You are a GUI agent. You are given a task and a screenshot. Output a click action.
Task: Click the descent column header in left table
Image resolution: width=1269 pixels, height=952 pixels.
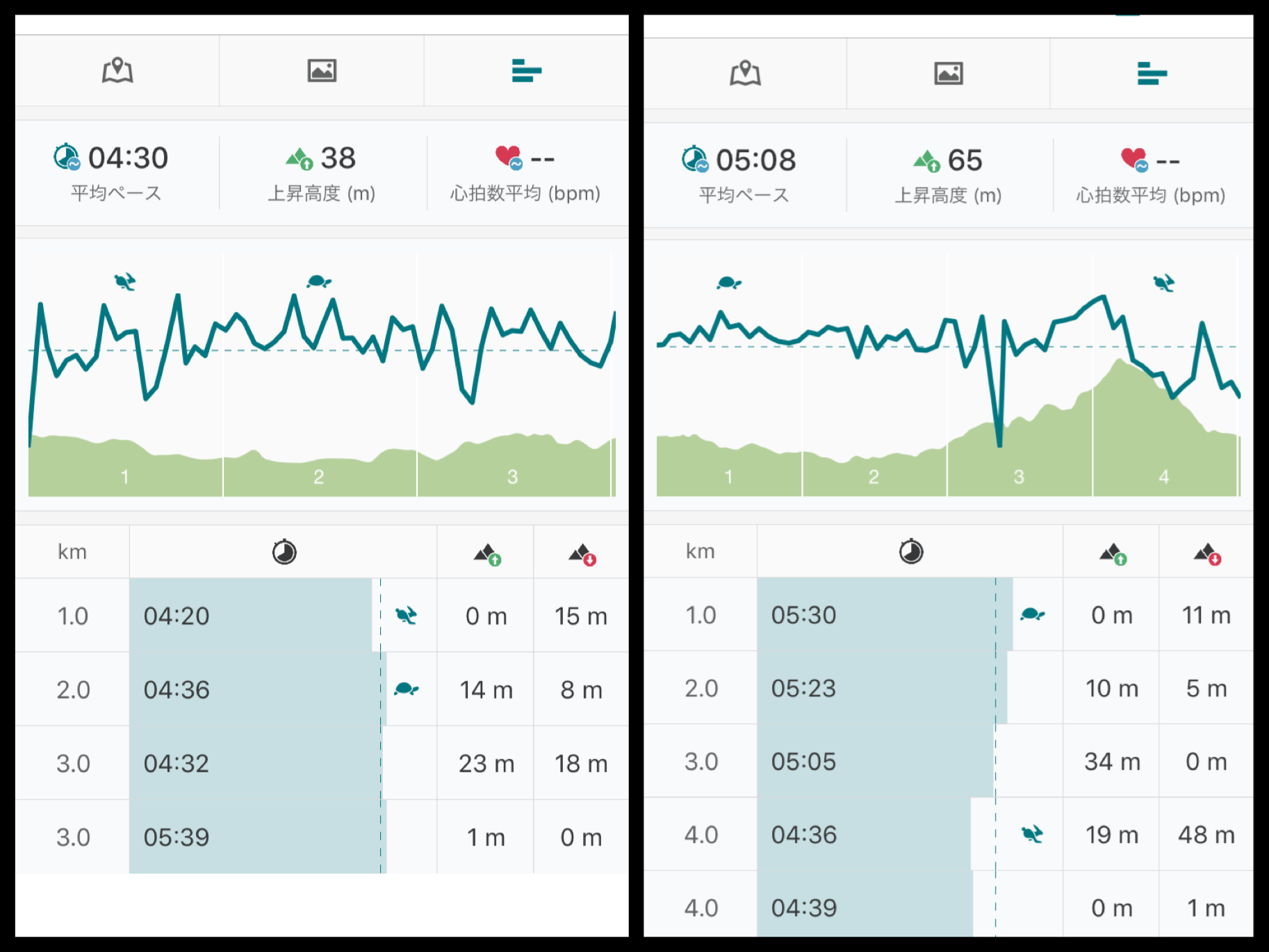pyautogui.click(x=582, y=555)
